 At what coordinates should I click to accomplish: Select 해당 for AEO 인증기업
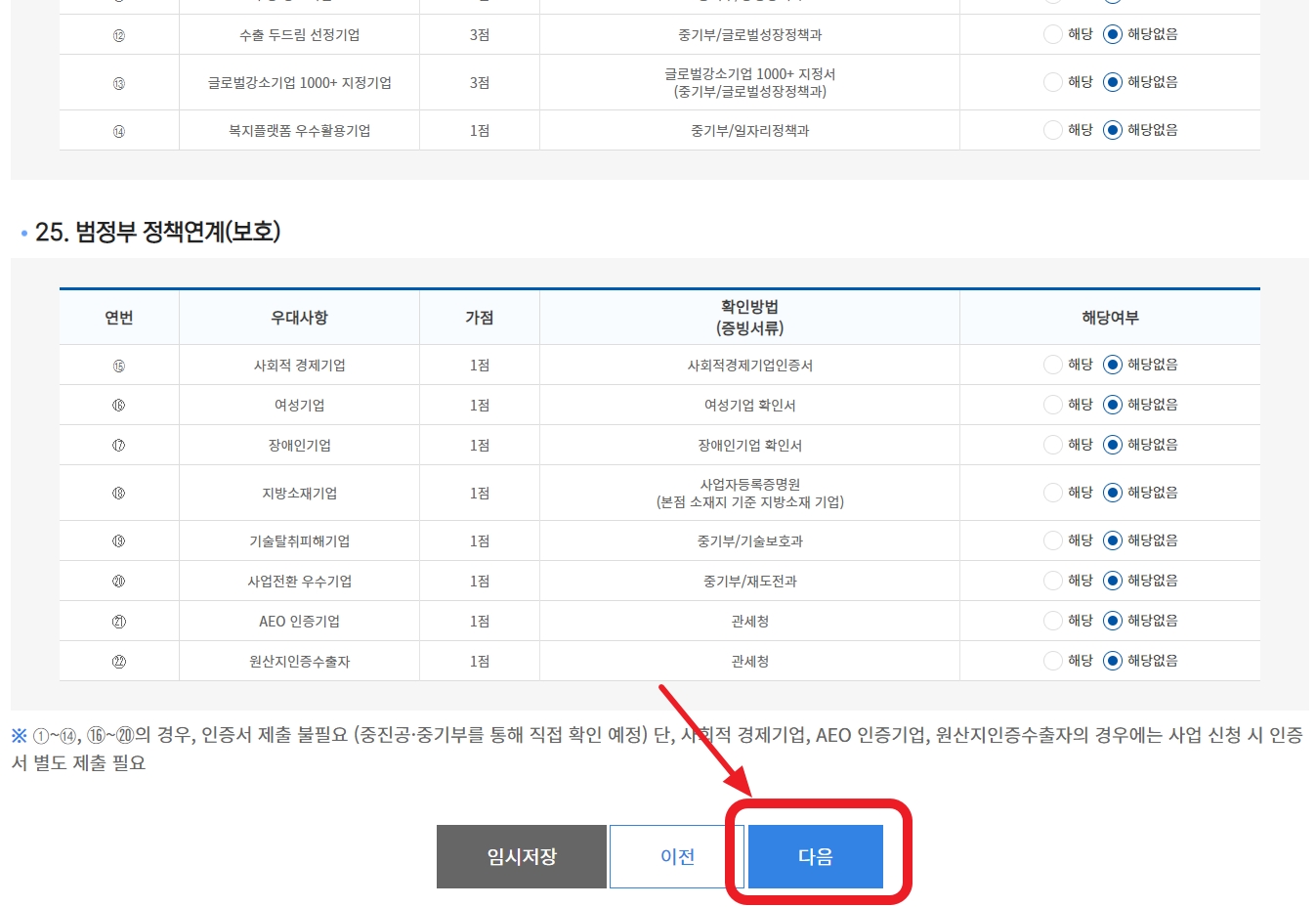click(1053, 621)
